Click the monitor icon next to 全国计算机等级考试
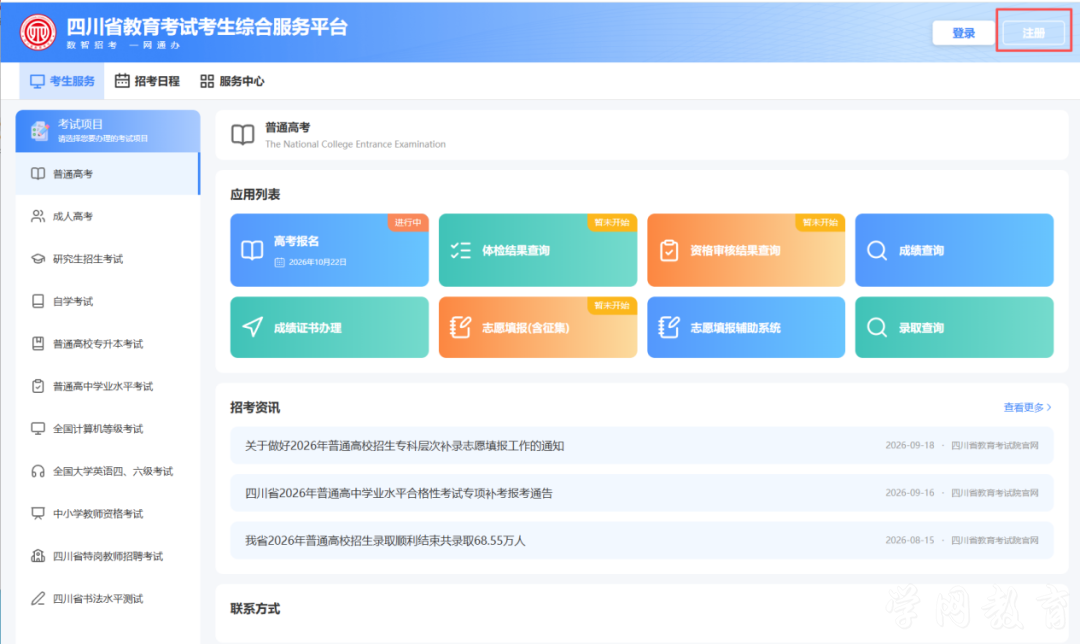Viewport: 1080px width, 644px height. pos(38,428)
